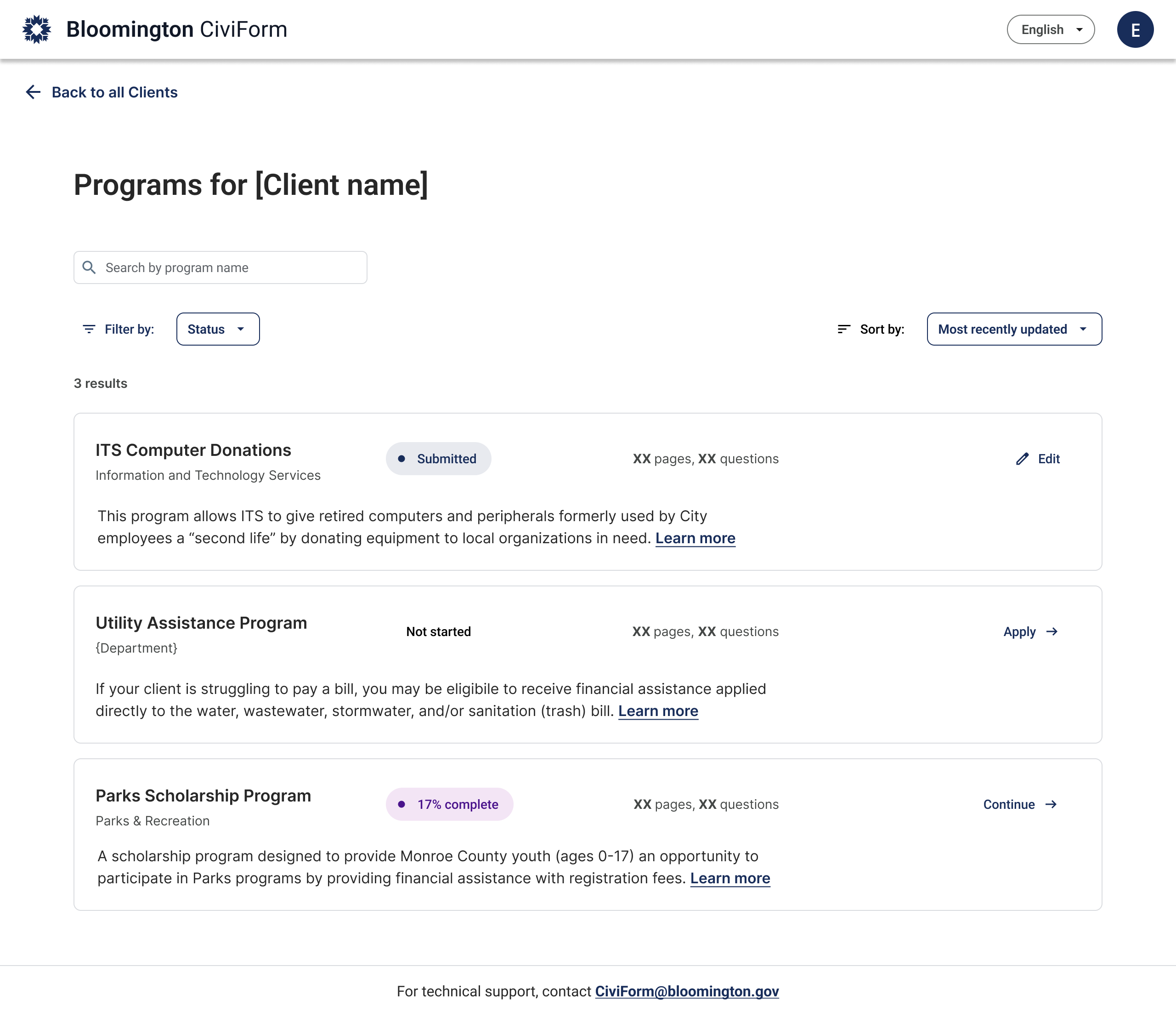Click the search by program name field

tap(220, 267)
